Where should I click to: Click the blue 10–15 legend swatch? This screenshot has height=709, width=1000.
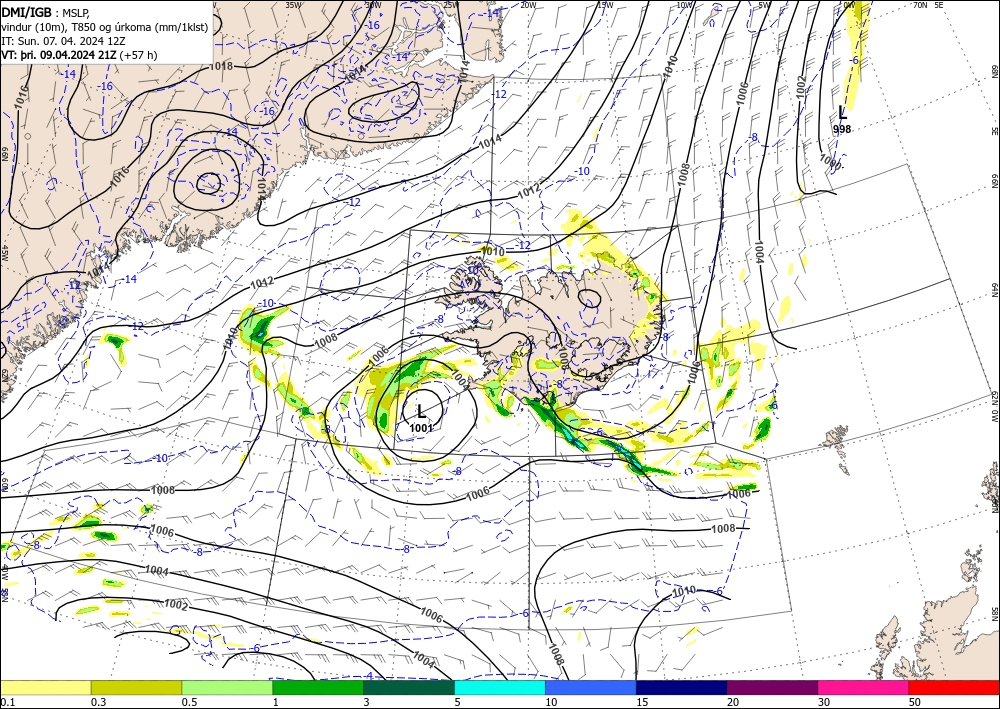click(591, 687)
